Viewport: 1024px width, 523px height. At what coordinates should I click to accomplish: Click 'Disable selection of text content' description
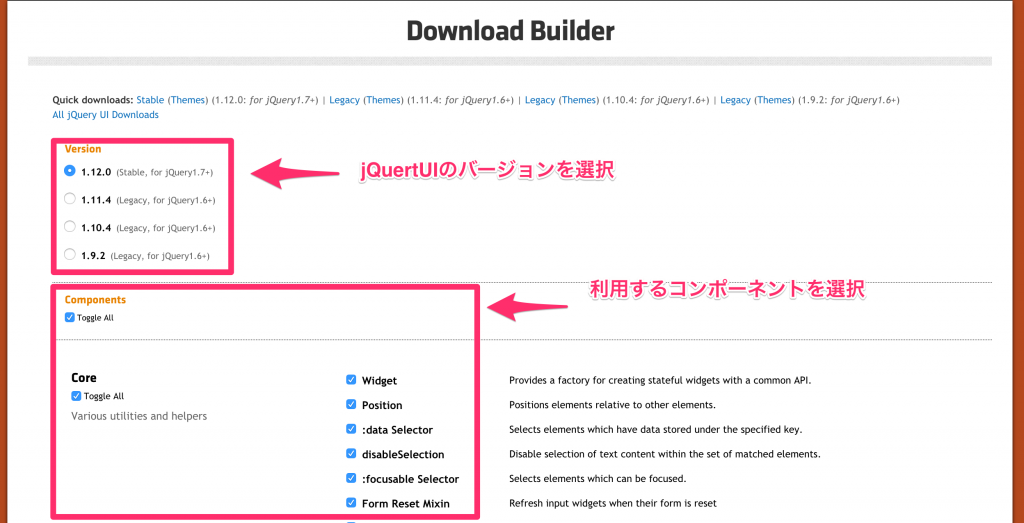coord(665,454)
